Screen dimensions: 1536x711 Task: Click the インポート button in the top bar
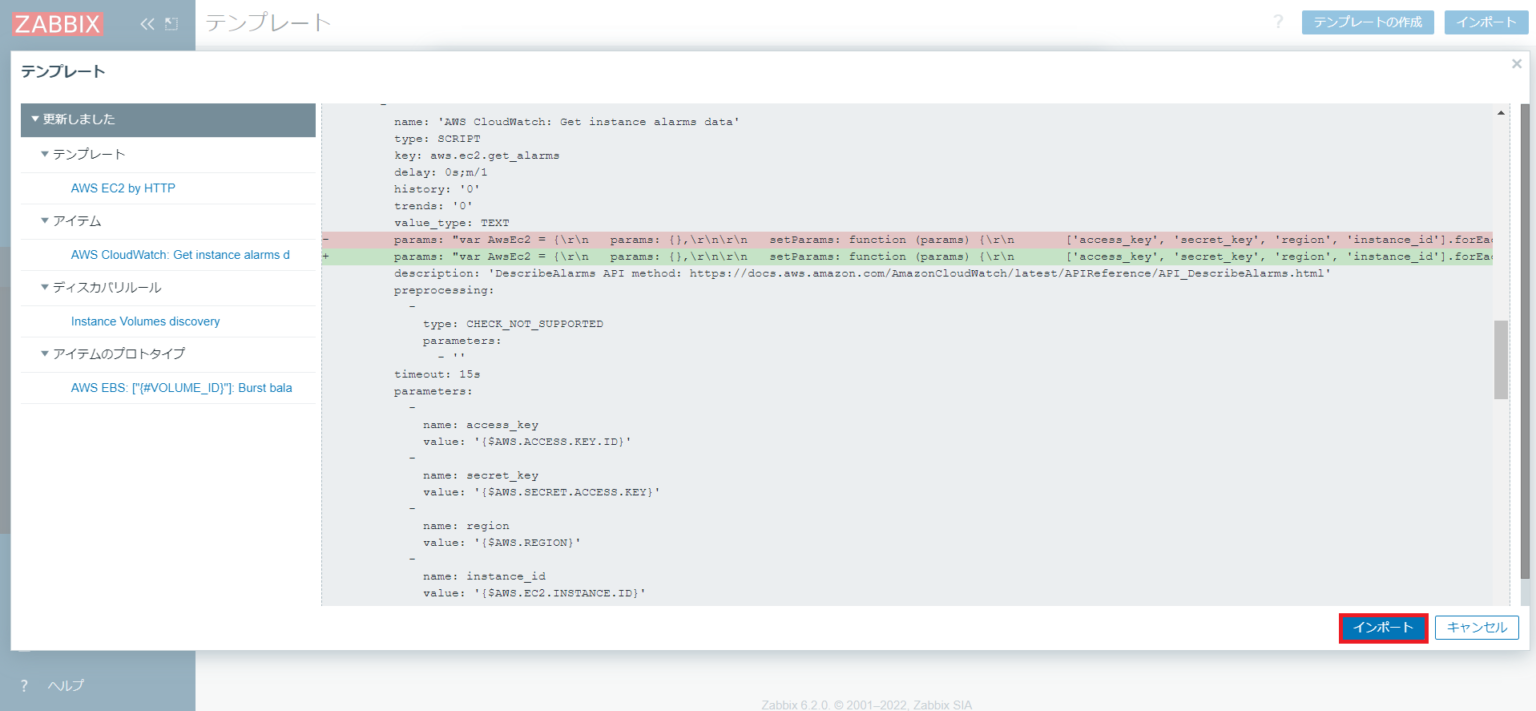[x=1486, y=21]
